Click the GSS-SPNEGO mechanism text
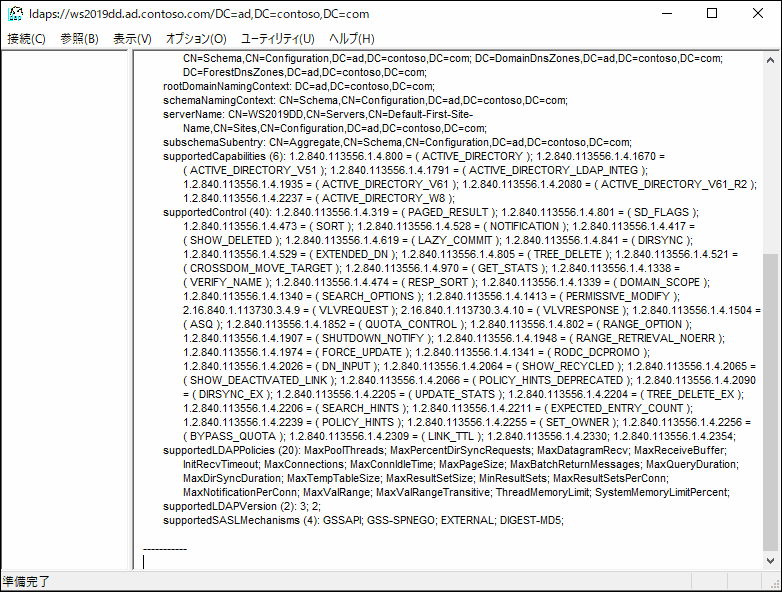The height and width of the screenshot is (592, 782). pos(401,520)
